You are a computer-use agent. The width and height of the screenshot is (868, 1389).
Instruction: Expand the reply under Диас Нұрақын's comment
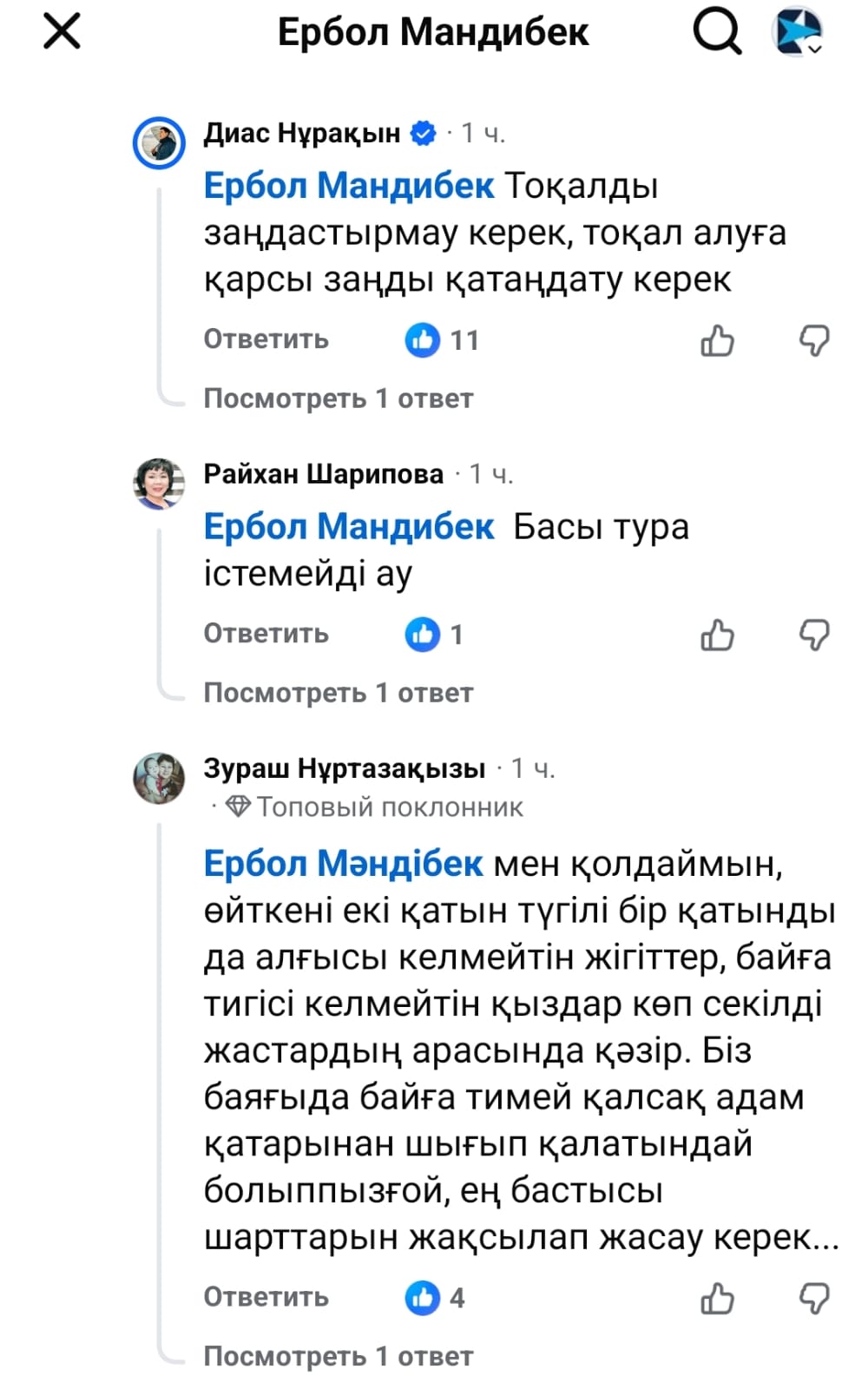[338, 398]
